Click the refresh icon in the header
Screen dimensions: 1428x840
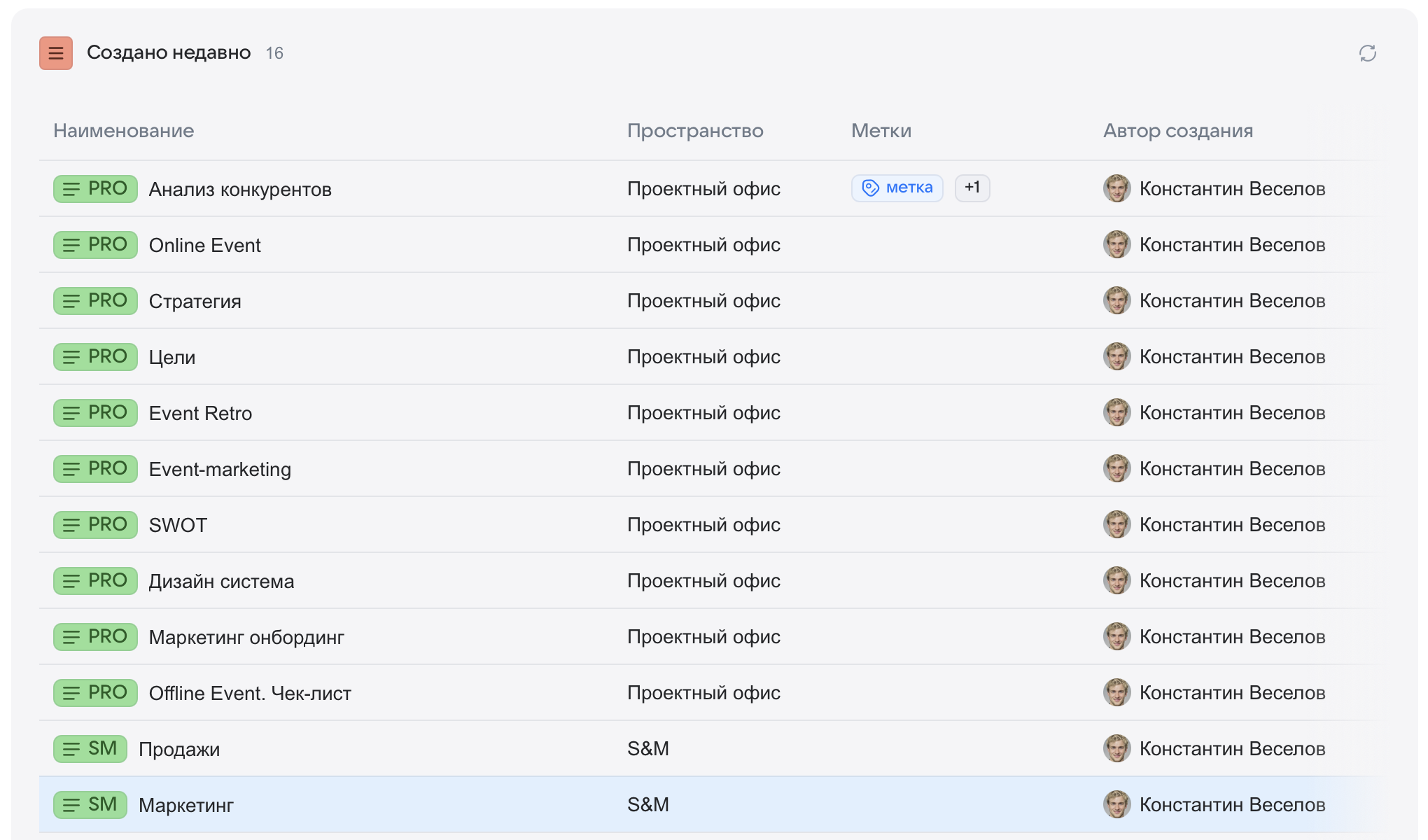pos(1367,53)
